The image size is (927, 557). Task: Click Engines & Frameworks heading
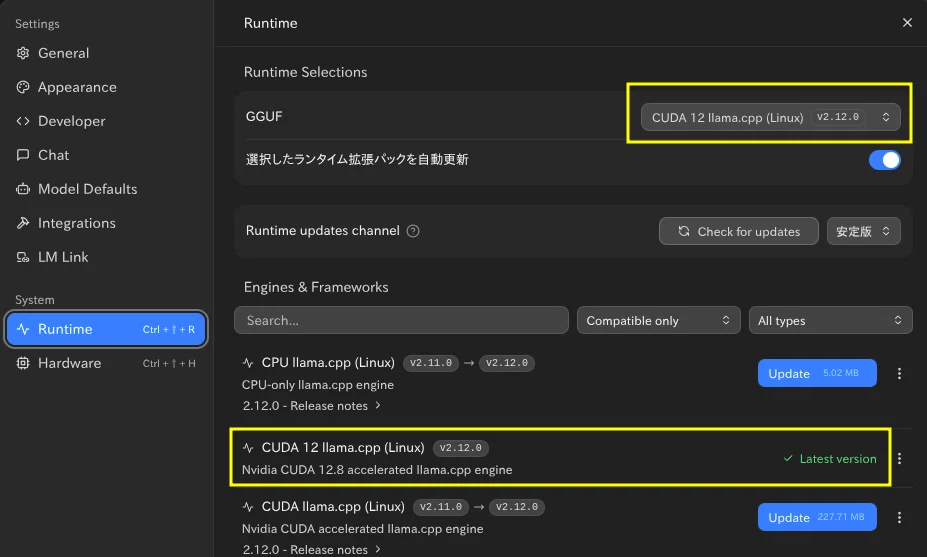tap(316, 287)
